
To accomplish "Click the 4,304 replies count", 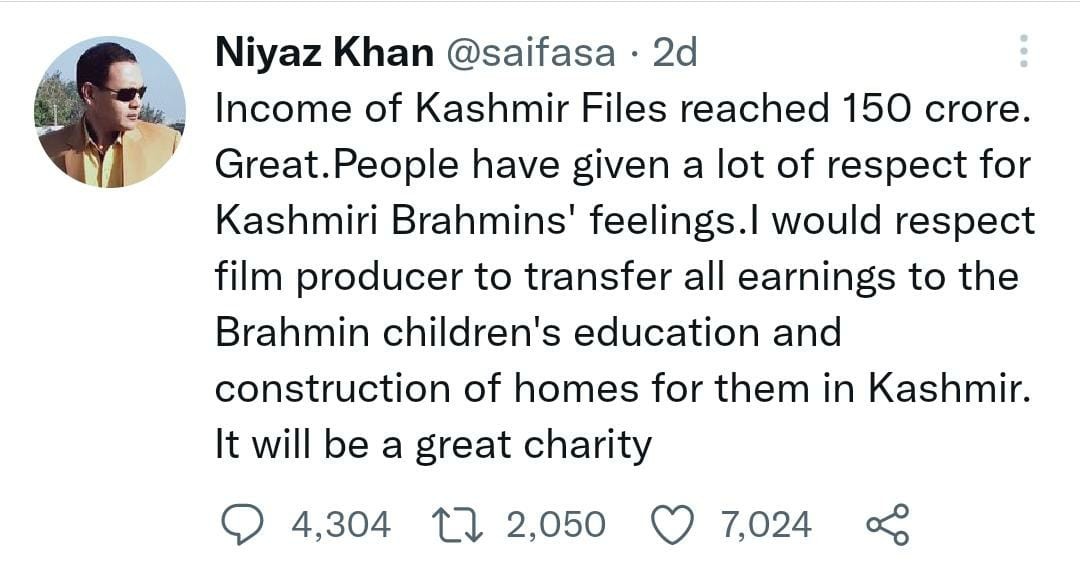I will (x=340, y=525).
